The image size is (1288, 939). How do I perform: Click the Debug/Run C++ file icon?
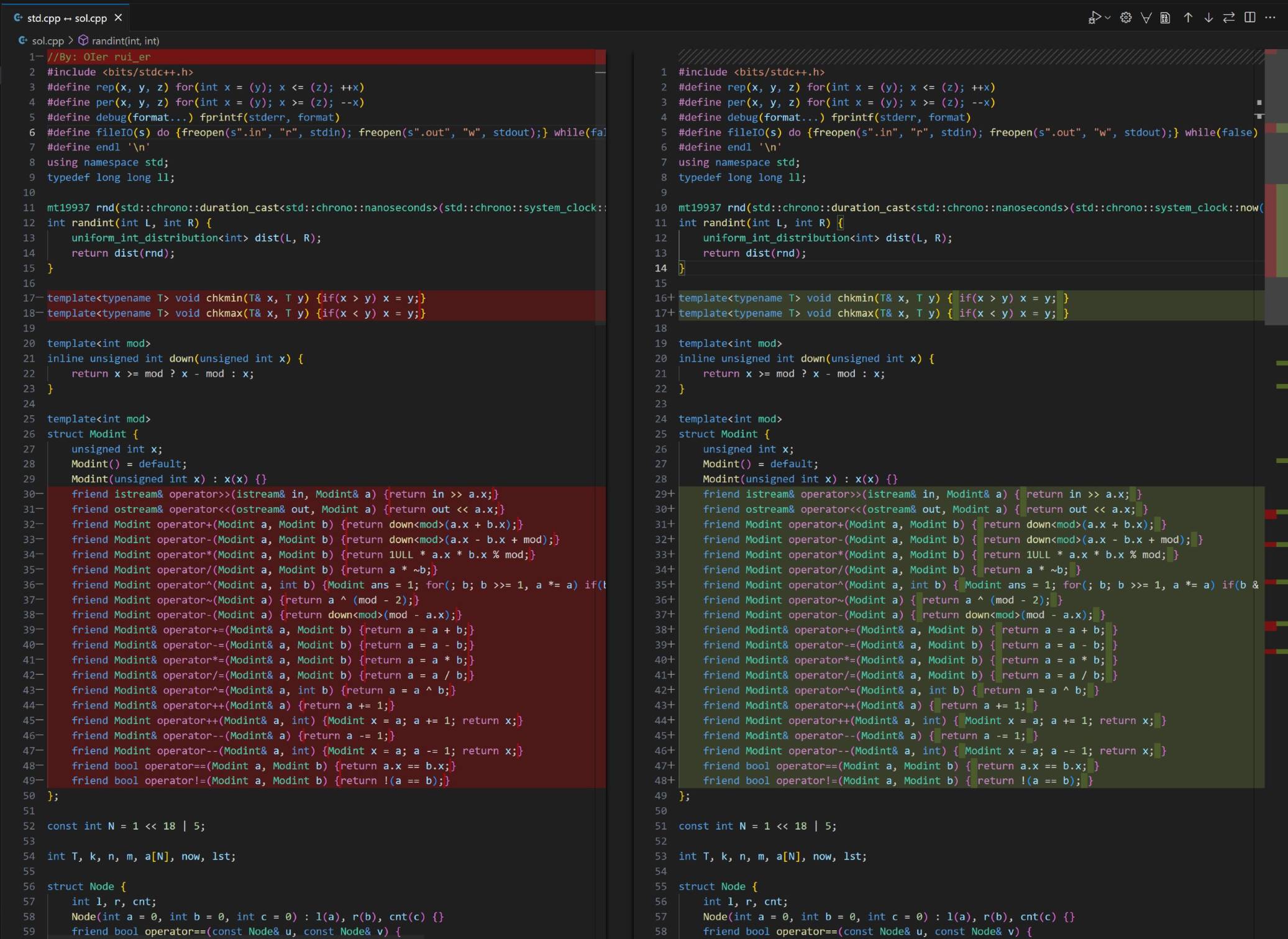pos(1094,18)
